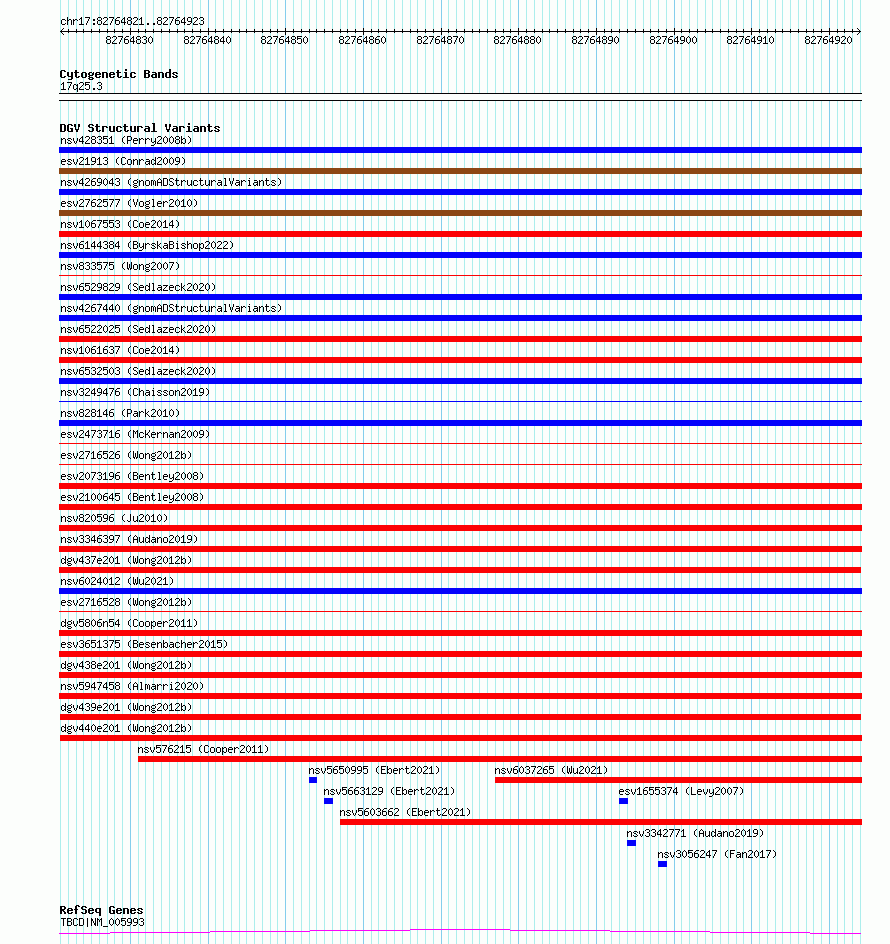The image size is (890, 944).
Task: Click the Cytogenetic Bands track title
Action: click(x=119, y=74)
